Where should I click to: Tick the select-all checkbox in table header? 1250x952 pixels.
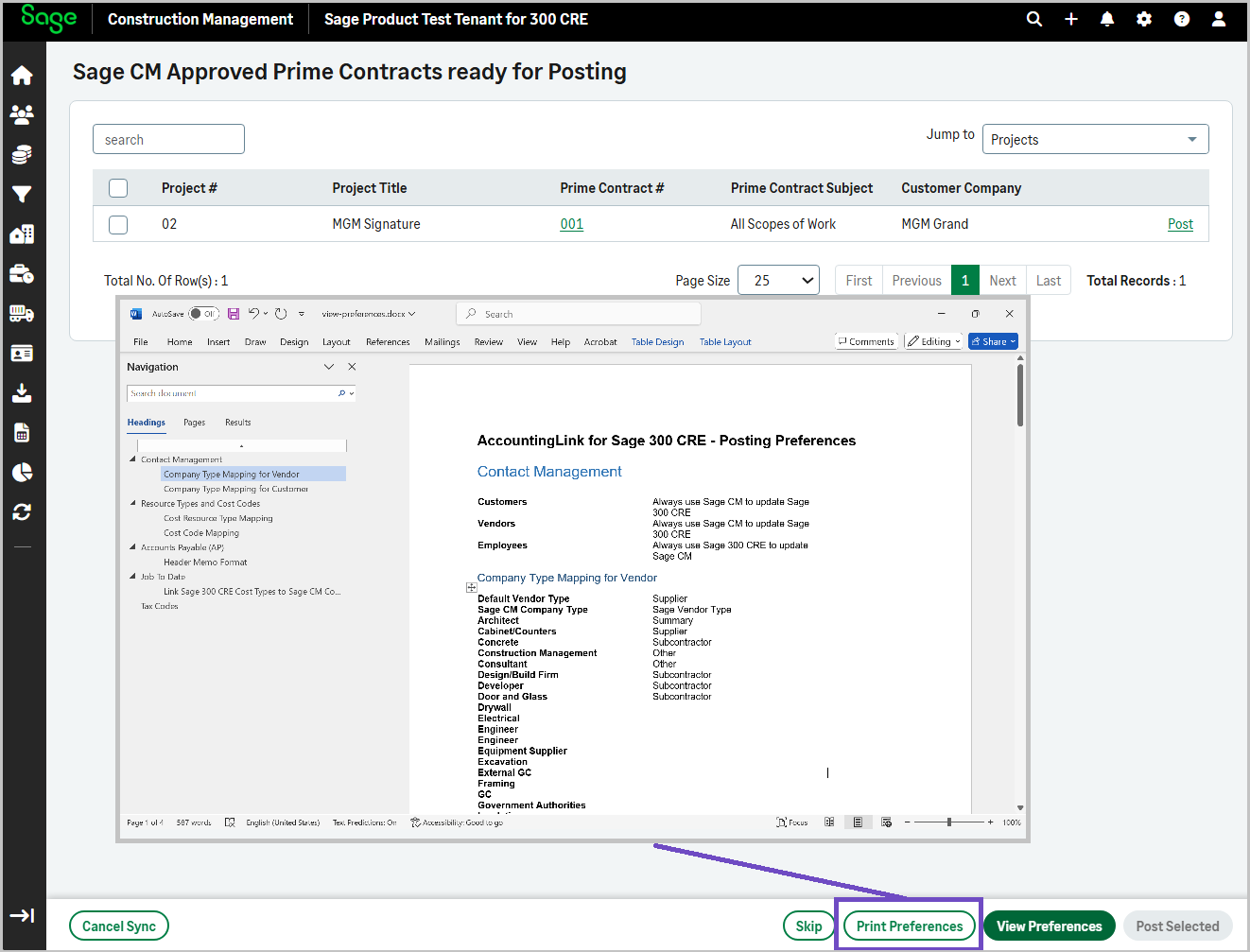coord(118,188)
